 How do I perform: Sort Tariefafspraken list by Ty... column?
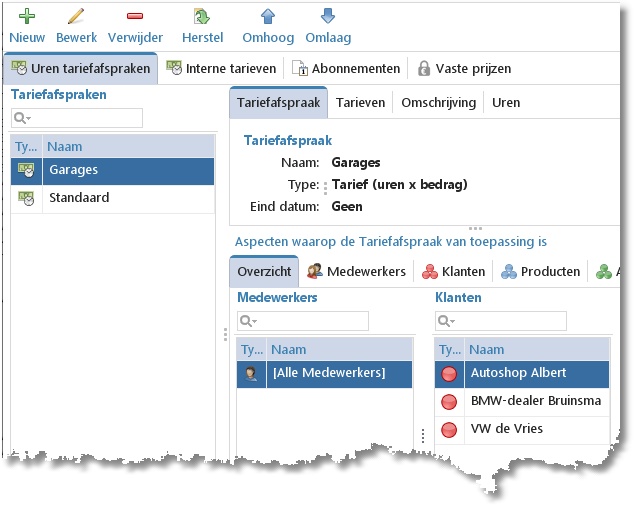pos(26,146)
